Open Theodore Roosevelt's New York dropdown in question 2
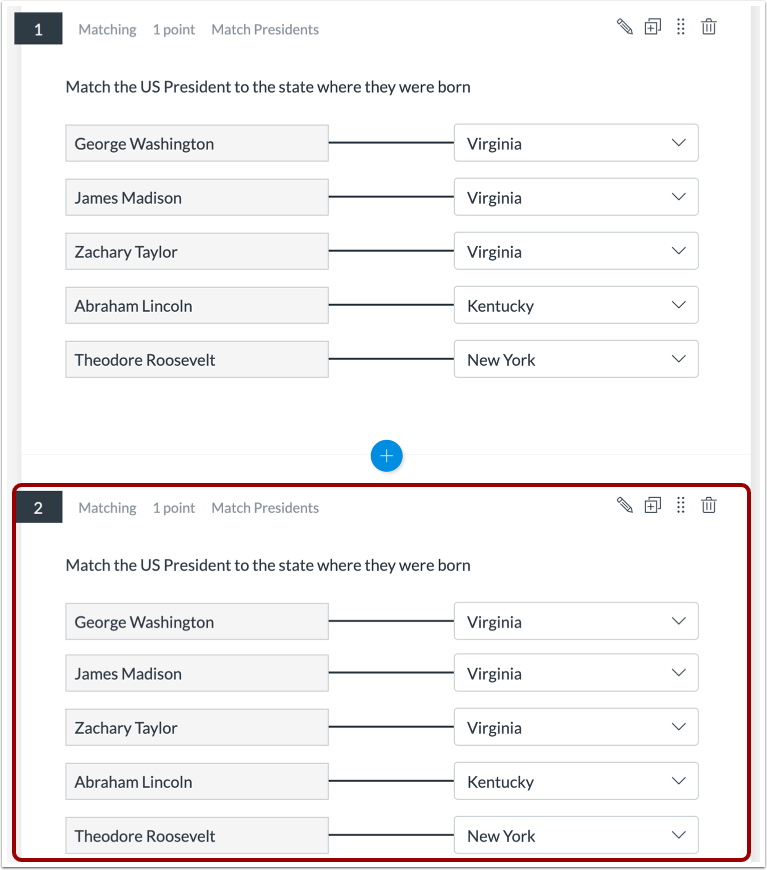The image size is (767, 870). coord(576,835)
